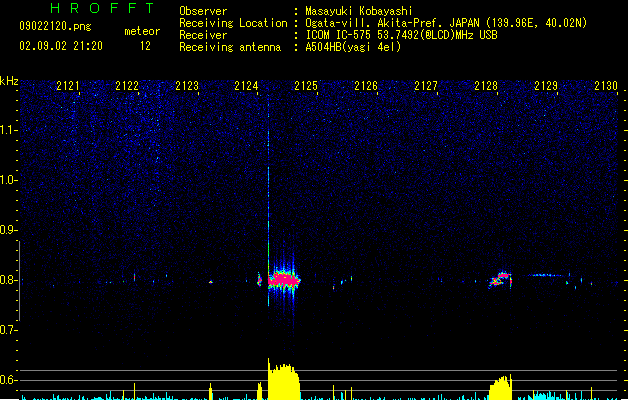Click the 1.1 frequency axis label

click(8, 130)
